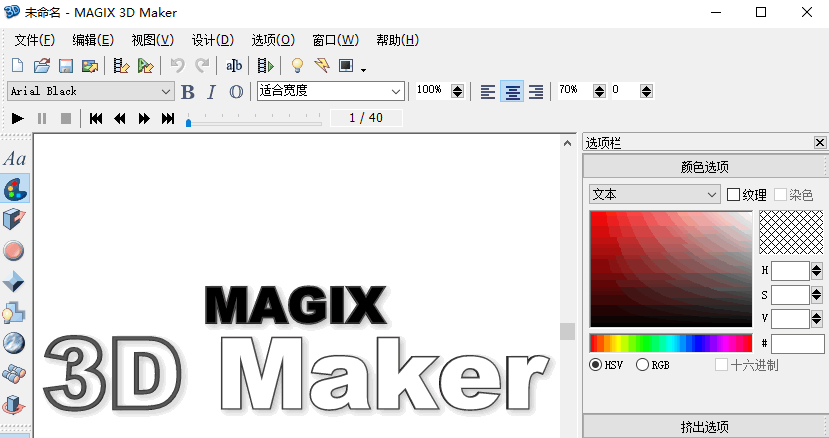Align text left
829x438 pixels.
click(487, 92)
